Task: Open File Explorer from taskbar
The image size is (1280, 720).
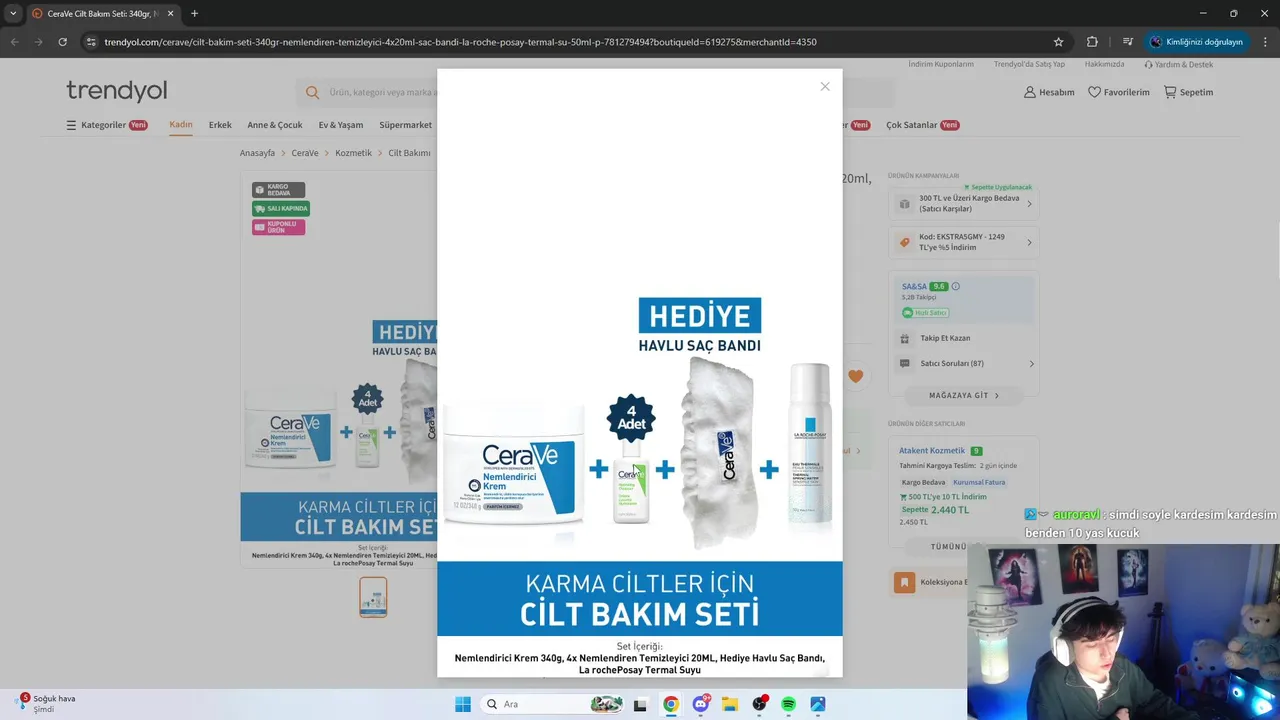Action: [x=730, y=704]
